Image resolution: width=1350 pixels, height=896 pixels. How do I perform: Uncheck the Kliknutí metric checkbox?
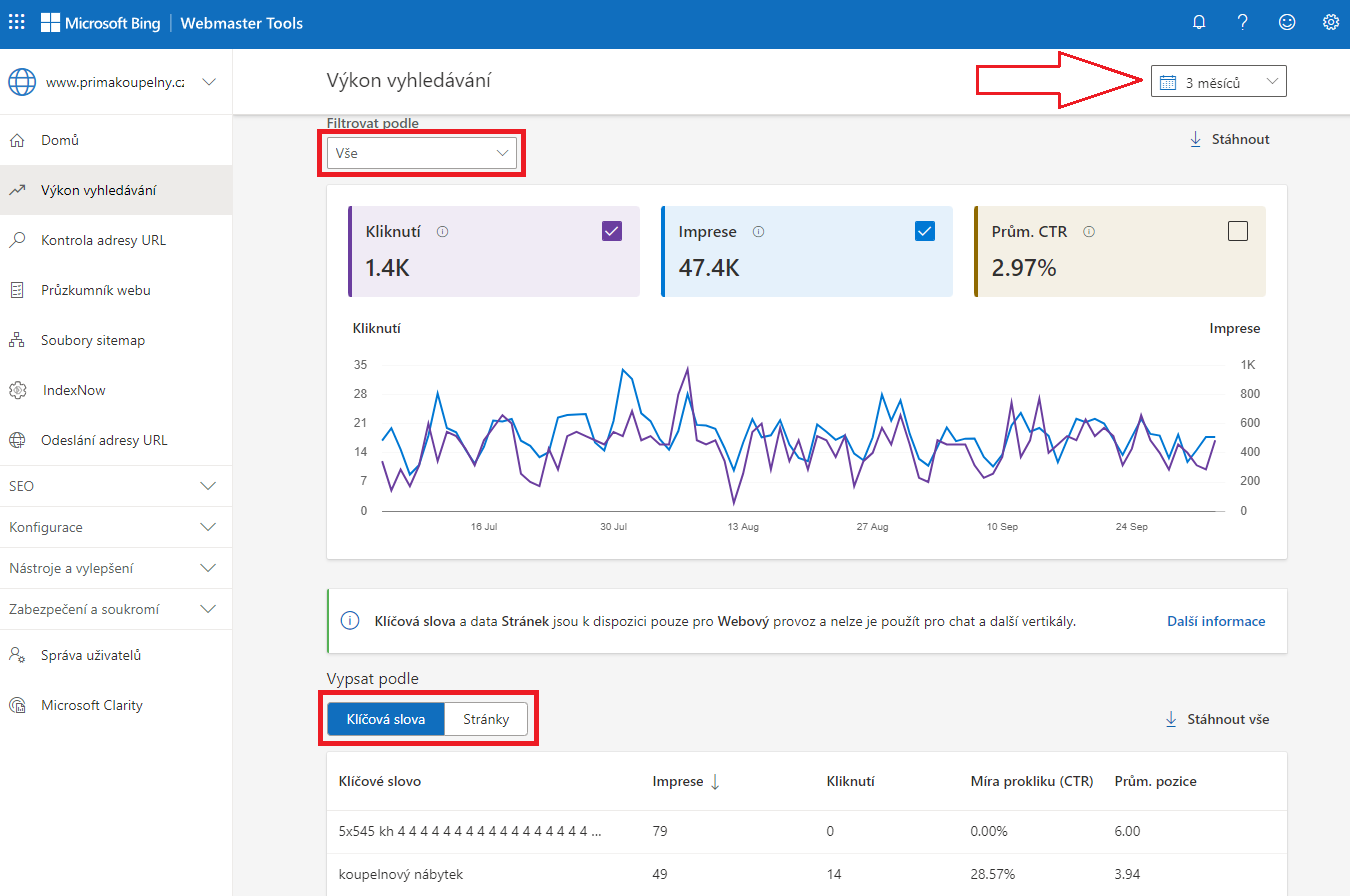[x=612, y=231]
